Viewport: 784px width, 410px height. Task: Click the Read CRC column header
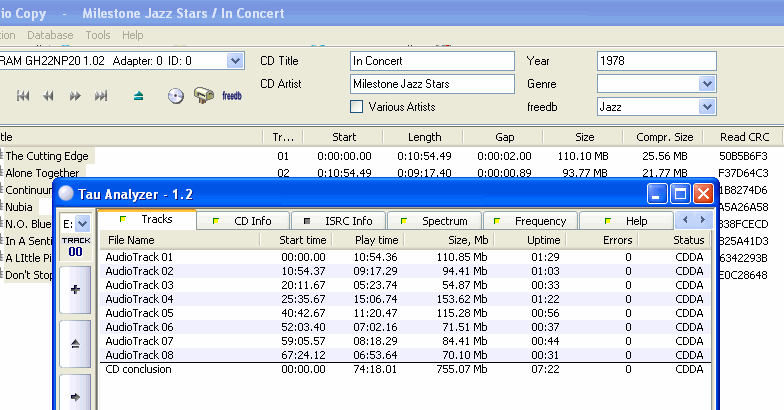744,137
